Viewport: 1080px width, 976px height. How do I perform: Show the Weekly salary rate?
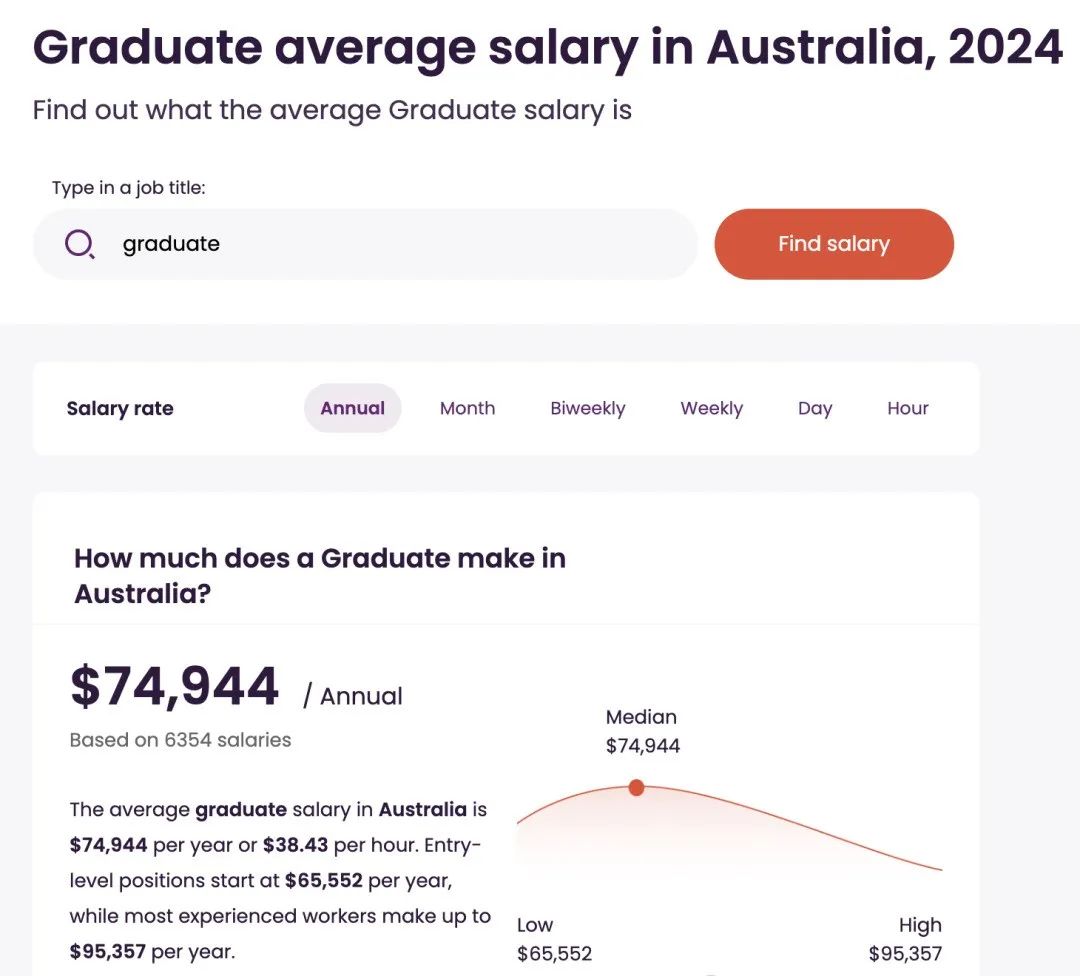[711, 408]
